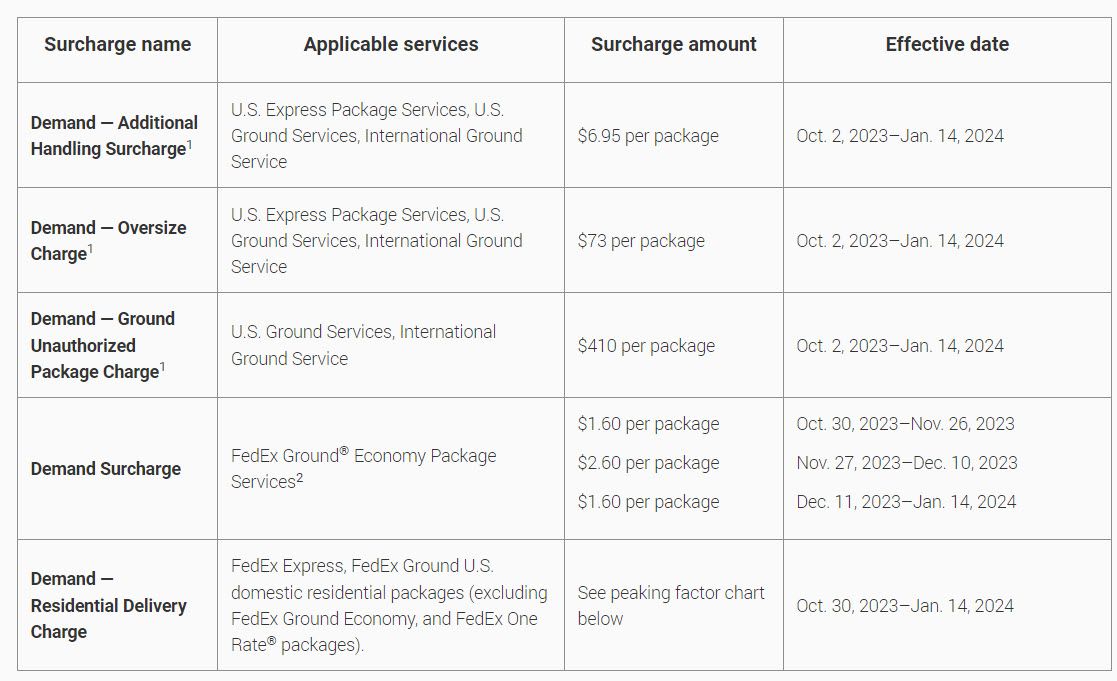Click the bold "Demand Surcharge" row label
Viewport: 1117px width, 681px height.
(x=106, y=469)
